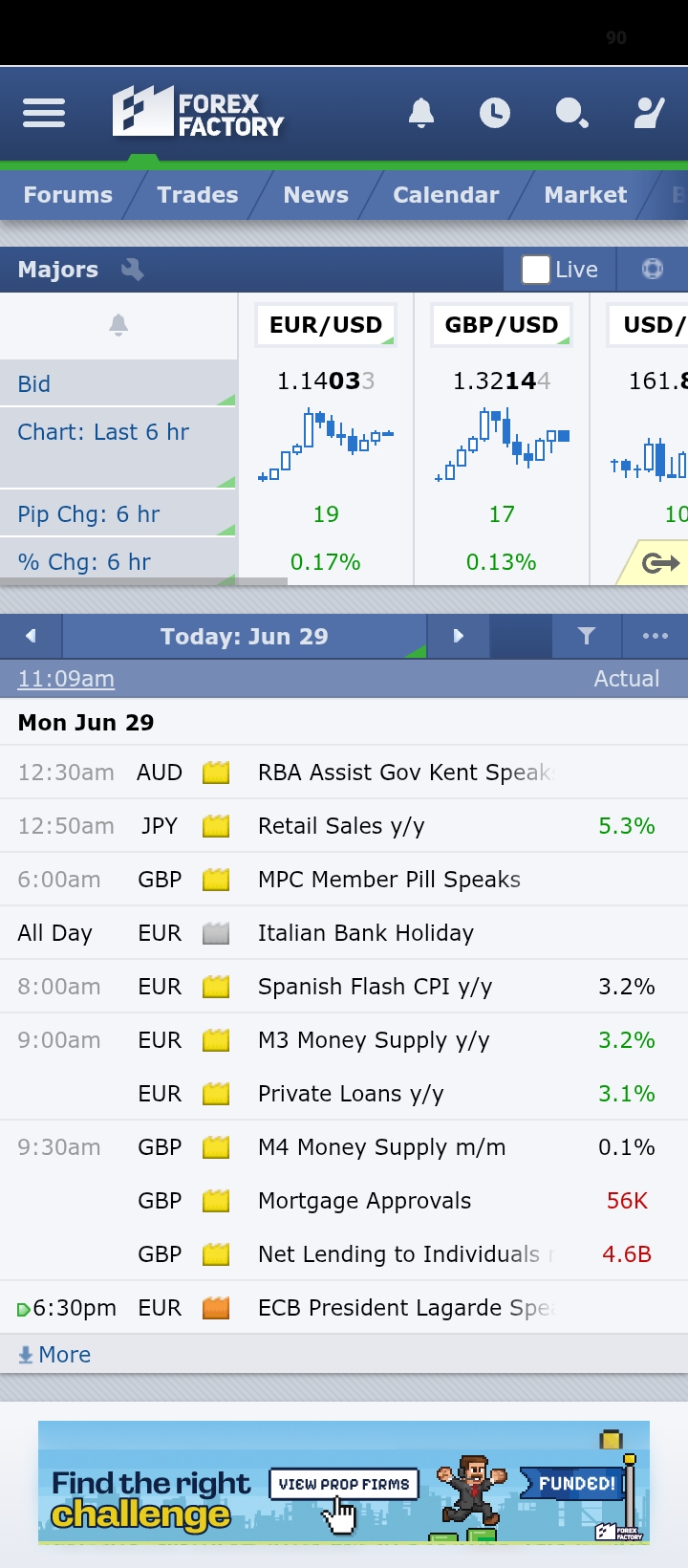Expand calendar with More link
688x1568 pixels.
click(x=54, y=1355)
